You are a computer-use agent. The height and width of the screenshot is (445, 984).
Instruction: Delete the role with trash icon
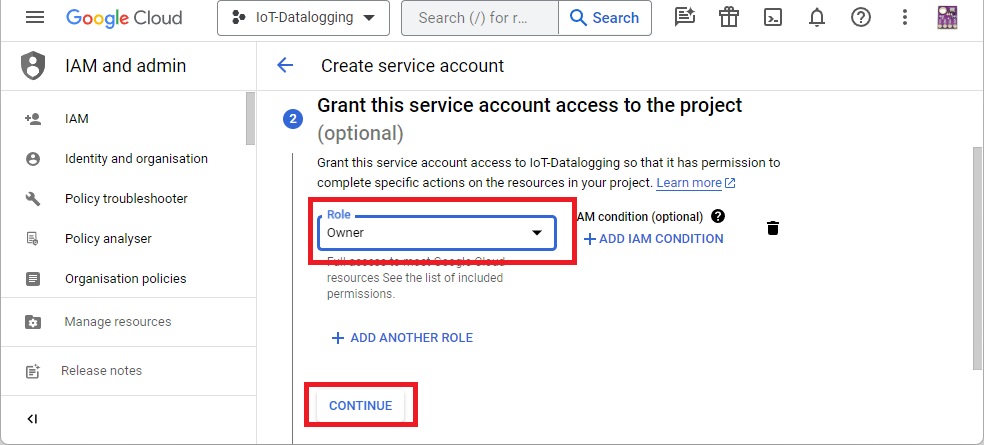[x=772, y=228]
